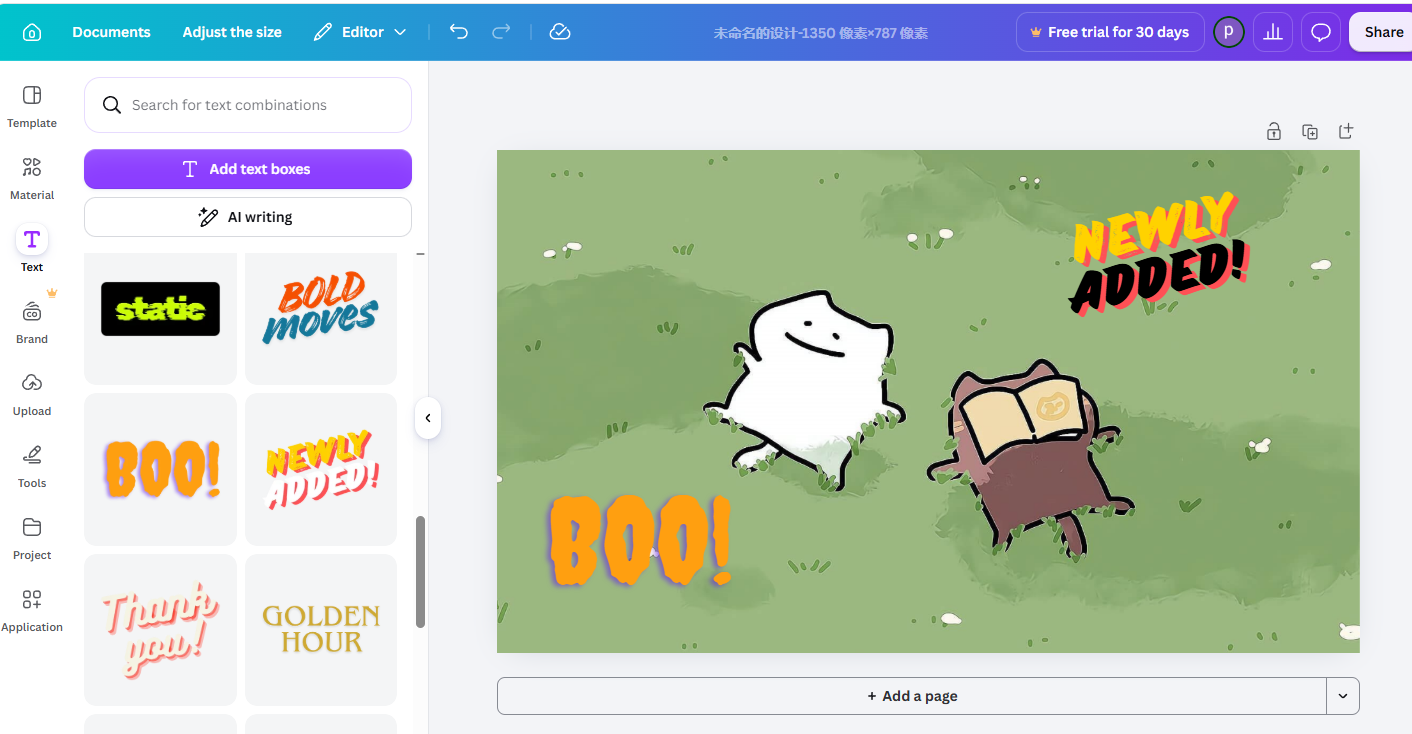
Task: Select the BOO! text on canvas
Action: (640, 540)
